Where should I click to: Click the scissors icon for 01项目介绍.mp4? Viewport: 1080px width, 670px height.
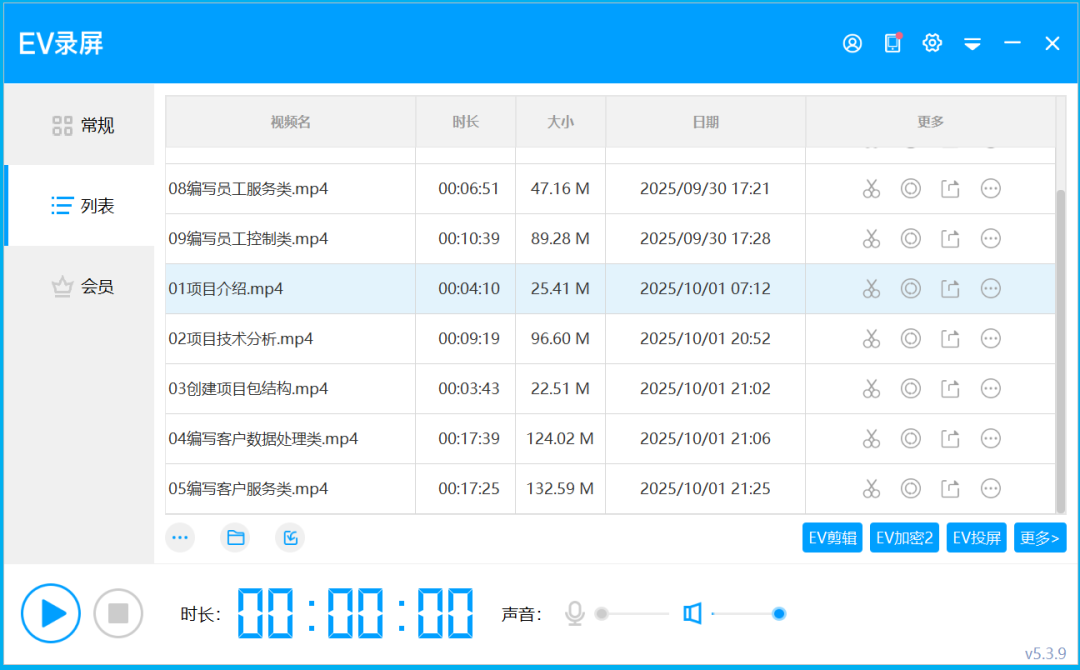871,288
